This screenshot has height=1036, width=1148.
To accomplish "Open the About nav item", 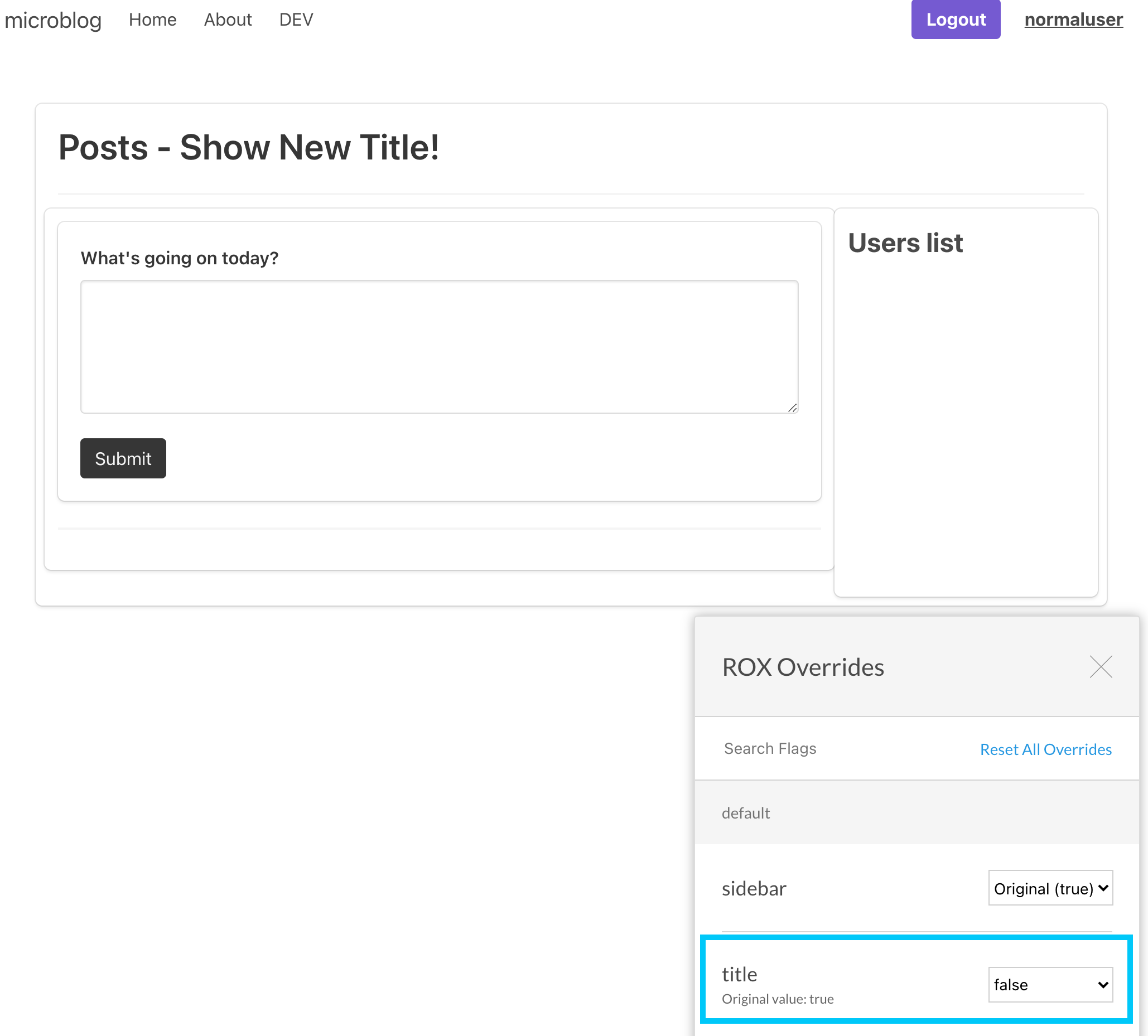I will click(228, 20).
